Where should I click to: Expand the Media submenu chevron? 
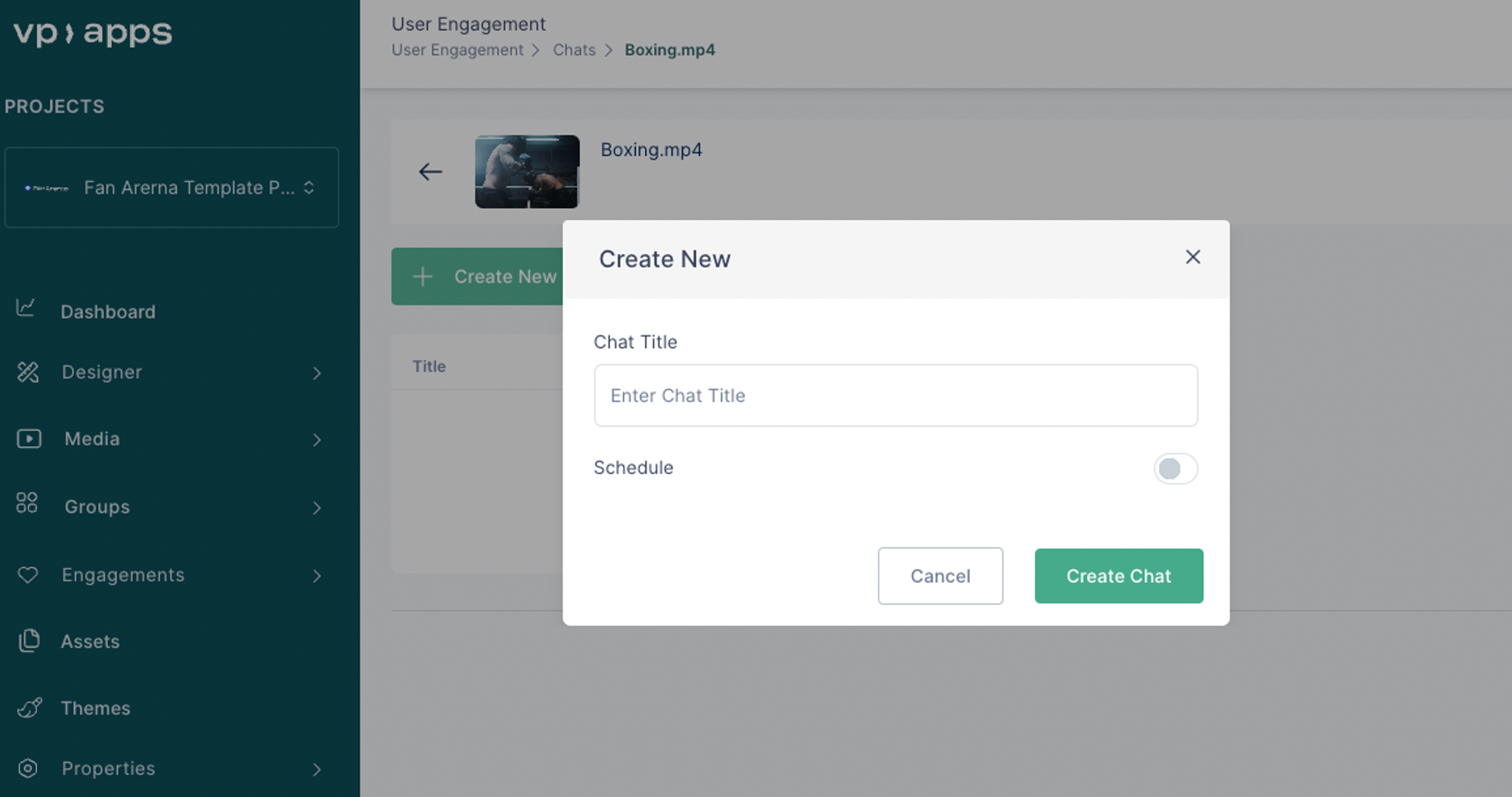[317, 440]
